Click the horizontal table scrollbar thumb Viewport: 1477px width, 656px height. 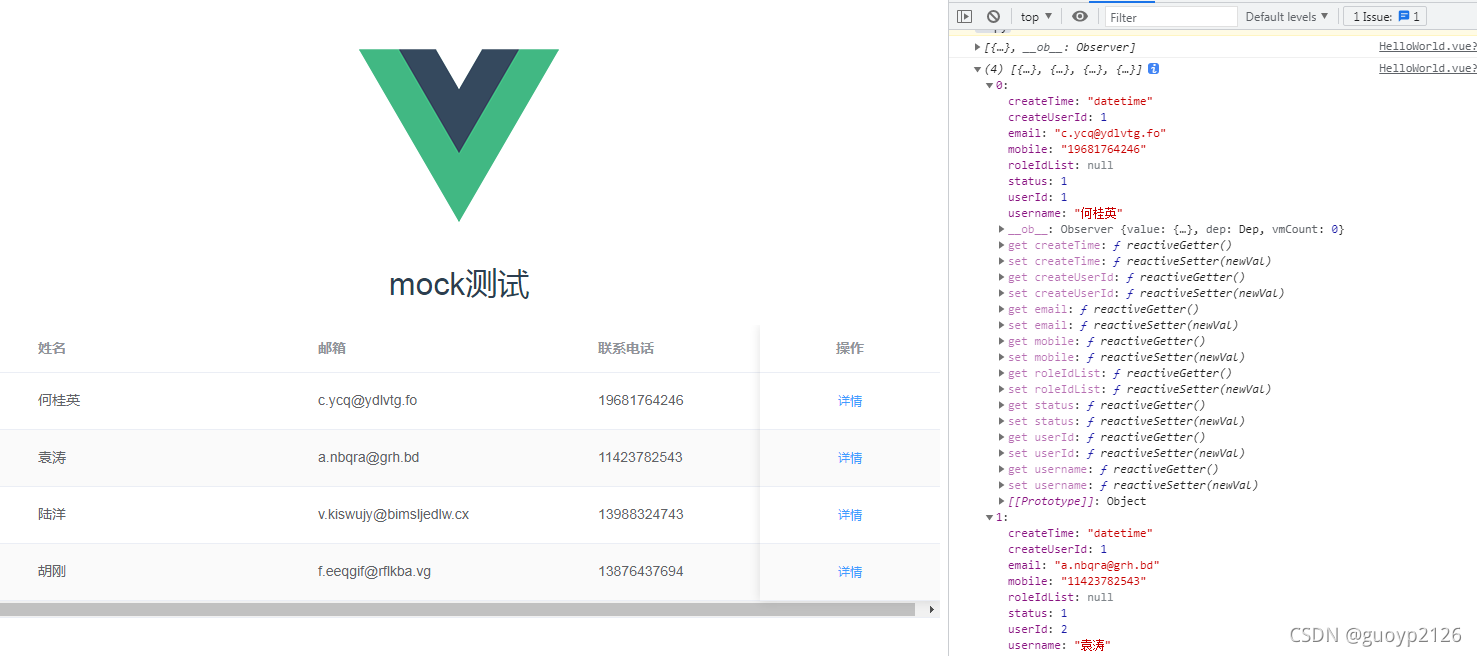point(457,609)
